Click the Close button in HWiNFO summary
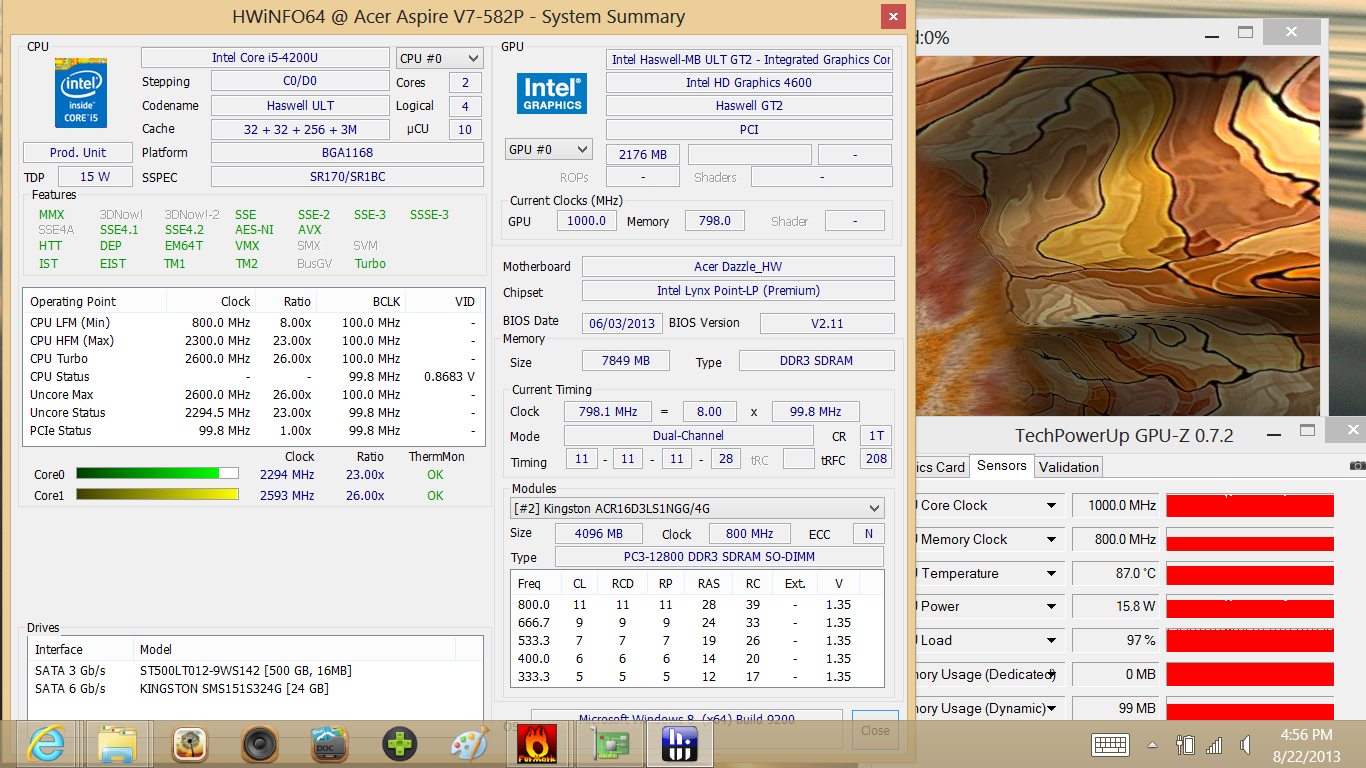Image resolution: width=1366 pixels, height=768 pixels. pos(875,730)
